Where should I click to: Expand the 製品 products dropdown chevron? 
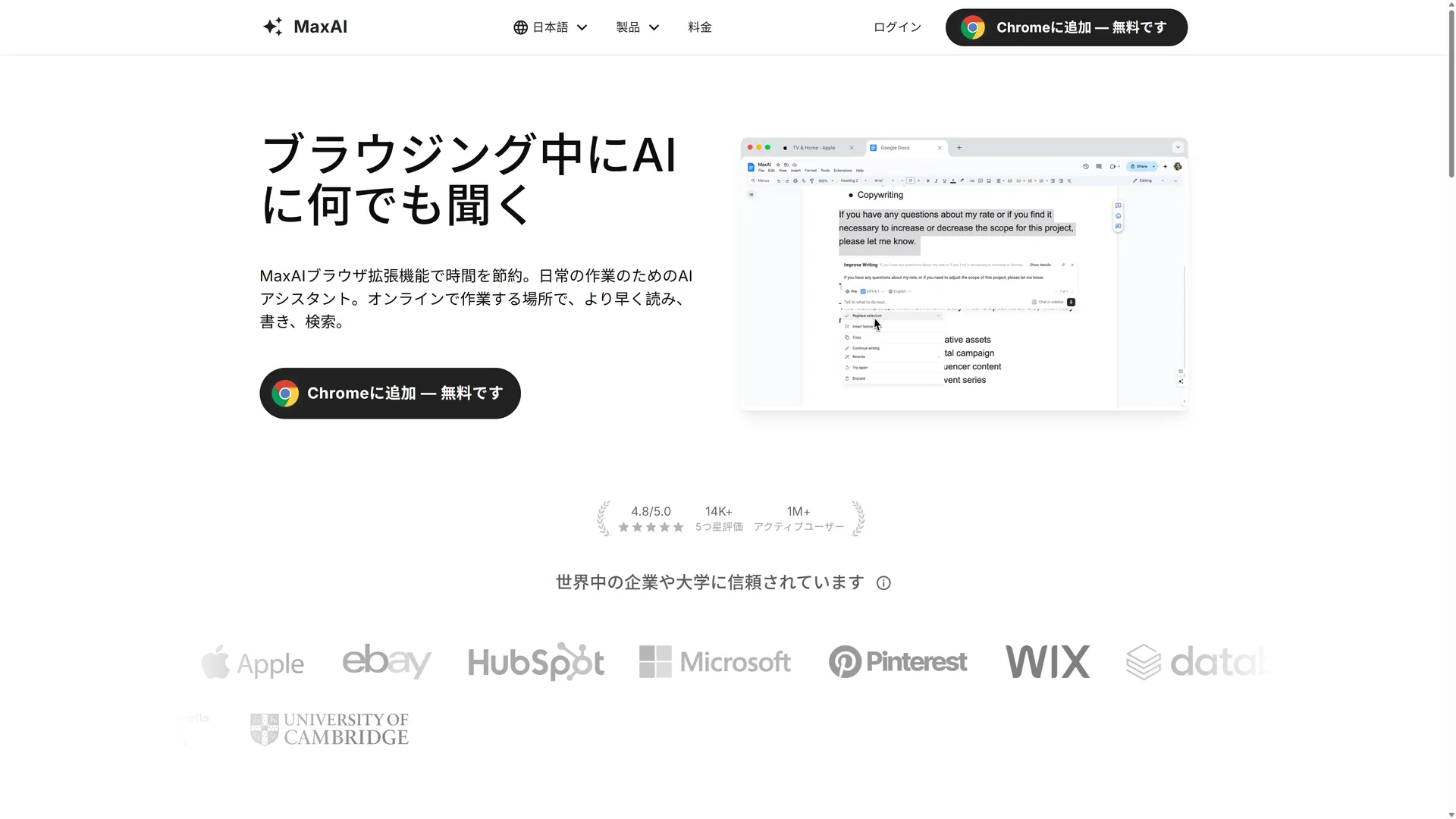(654, 27)
